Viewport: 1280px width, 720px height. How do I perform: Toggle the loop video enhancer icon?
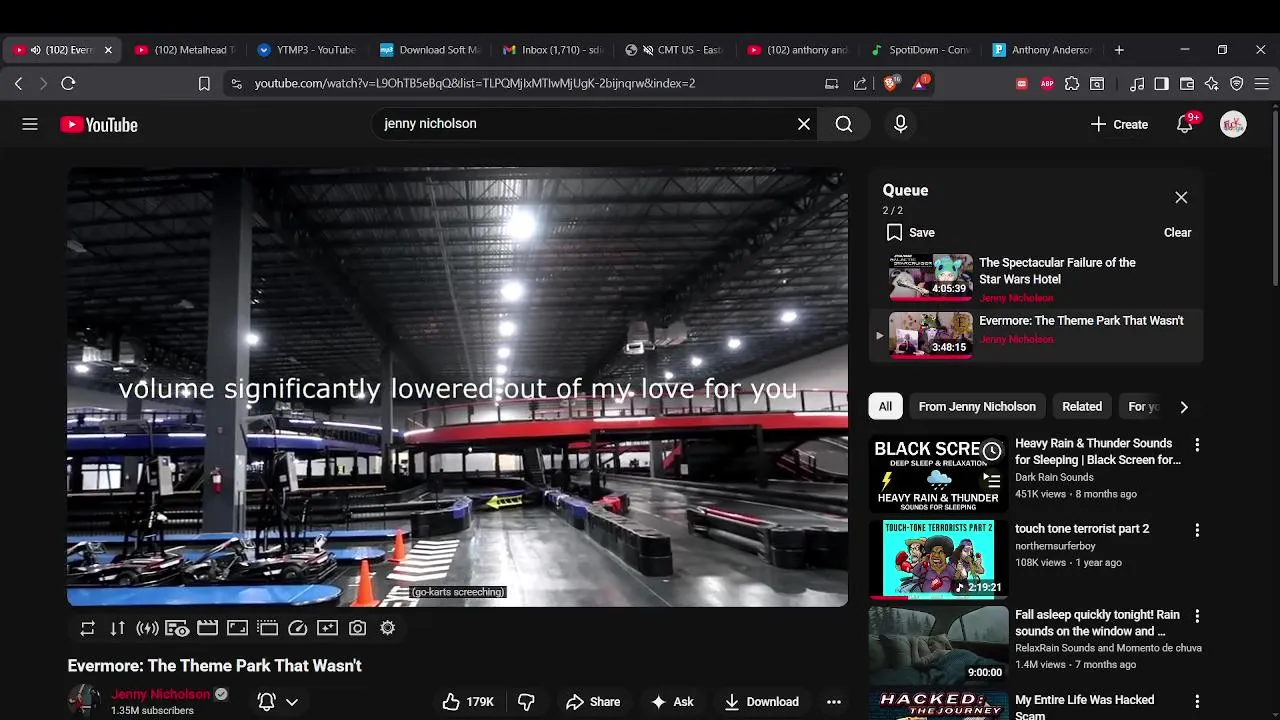(x=88, y=628)
